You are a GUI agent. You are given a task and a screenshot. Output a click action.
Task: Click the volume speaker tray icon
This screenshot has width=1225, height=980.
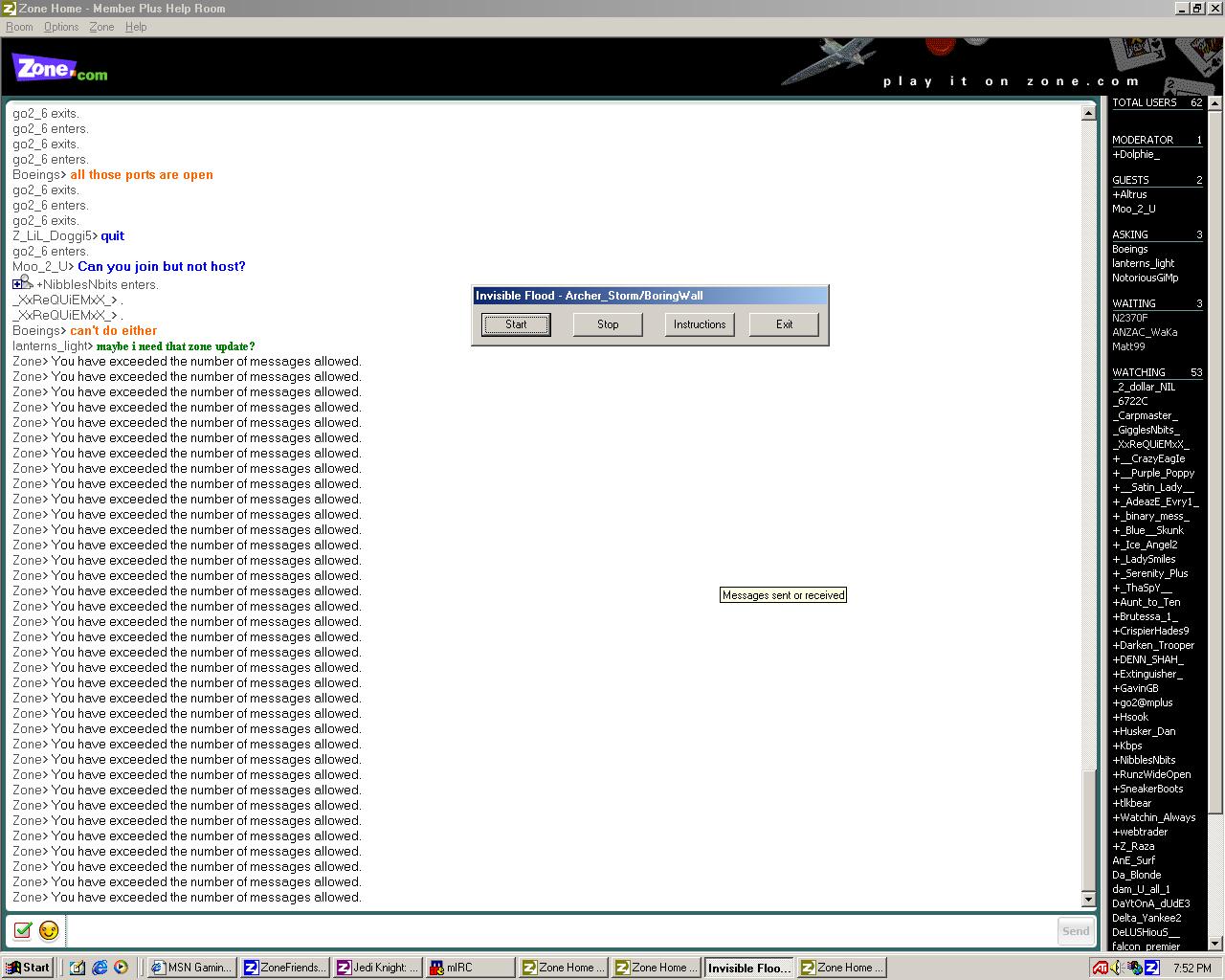pyautogui.click(x=1119, y=968)
